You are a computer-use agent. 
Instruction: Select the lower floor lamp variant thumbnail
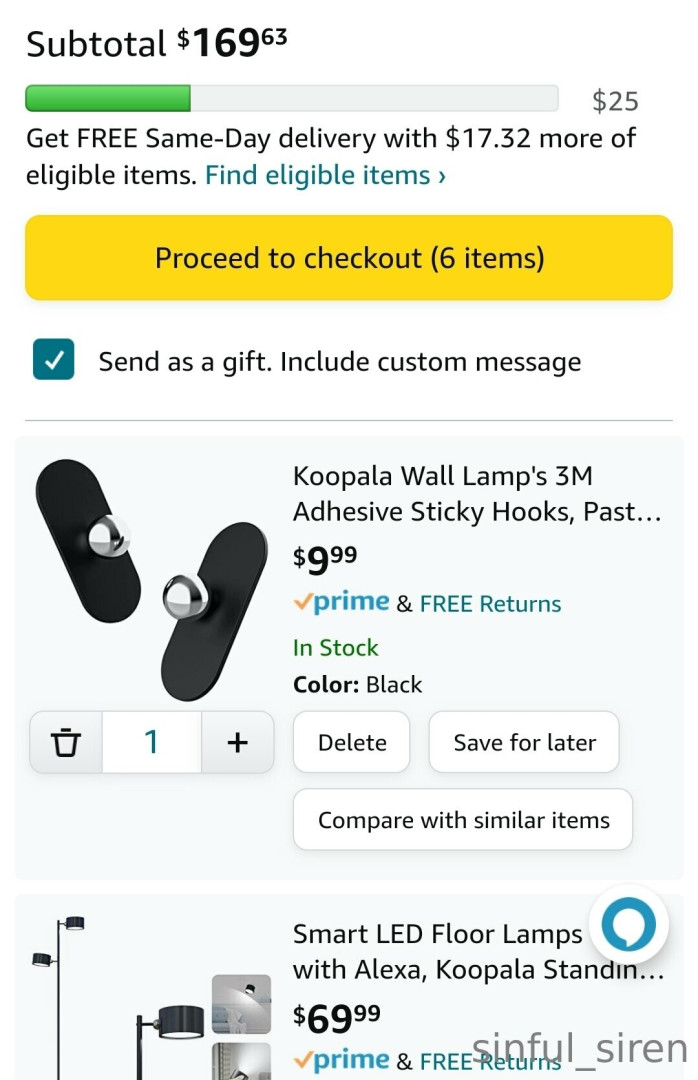pos(241,1062)
